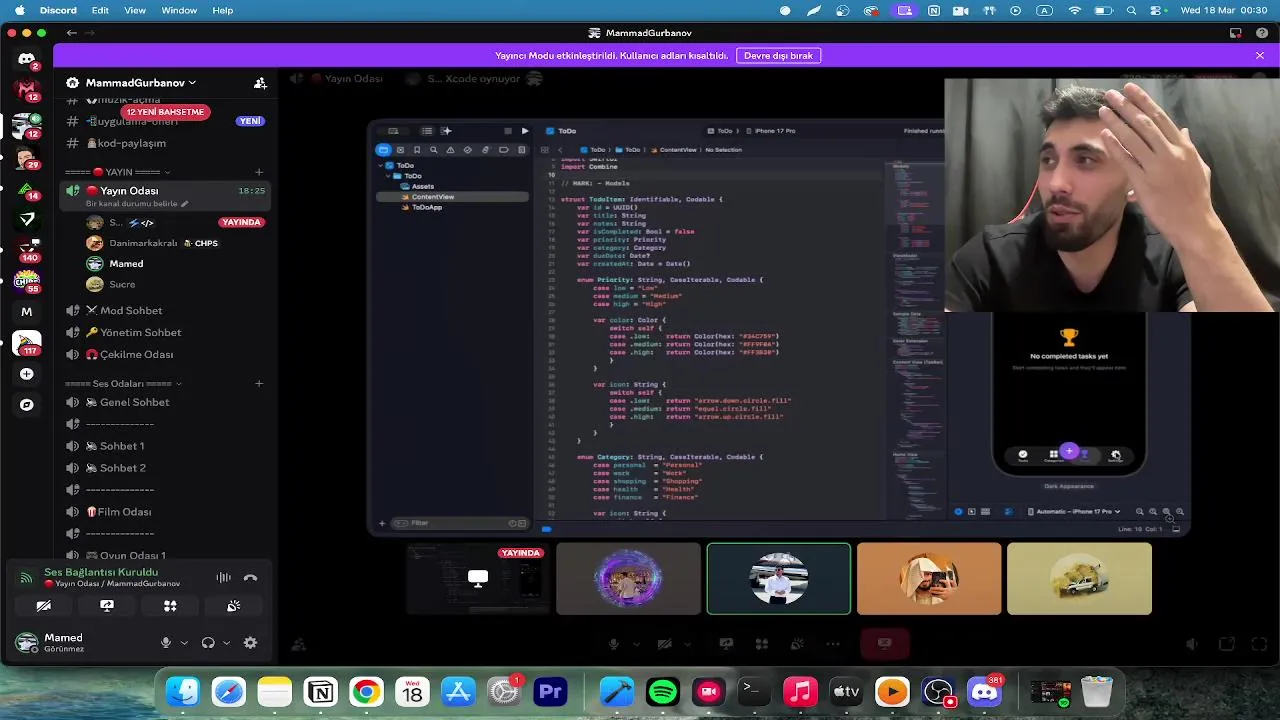
Task: Open Discord user settings gear
Action: (250, 643)
